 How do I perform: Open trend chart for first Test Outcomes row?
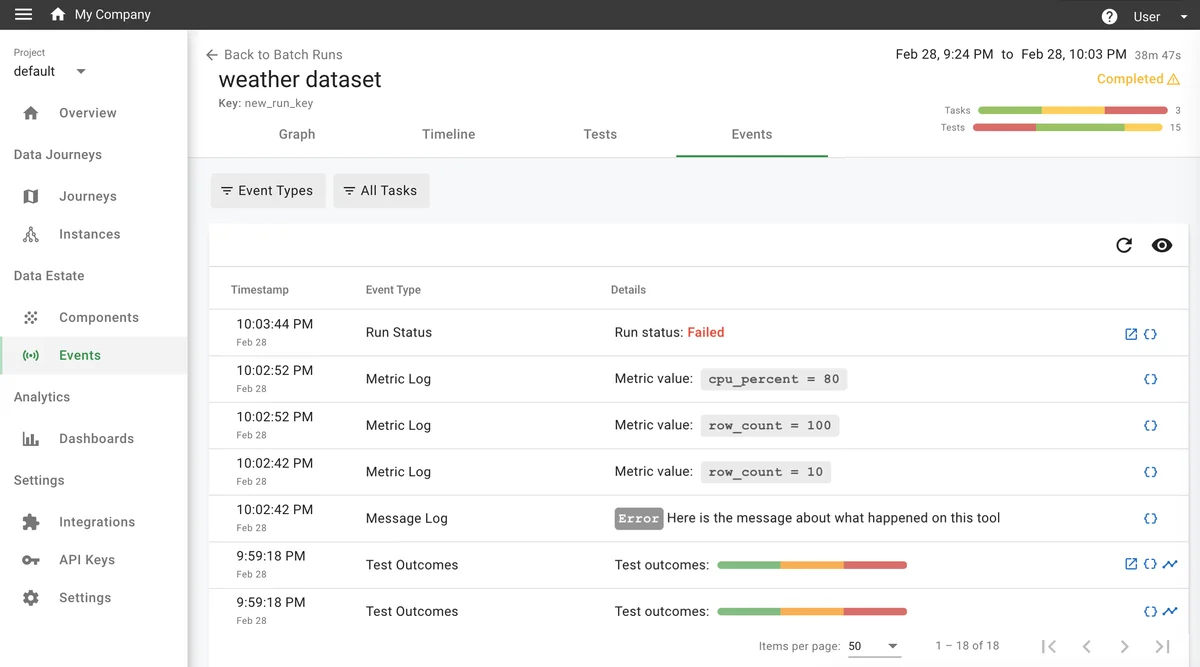click(1170, 565)
